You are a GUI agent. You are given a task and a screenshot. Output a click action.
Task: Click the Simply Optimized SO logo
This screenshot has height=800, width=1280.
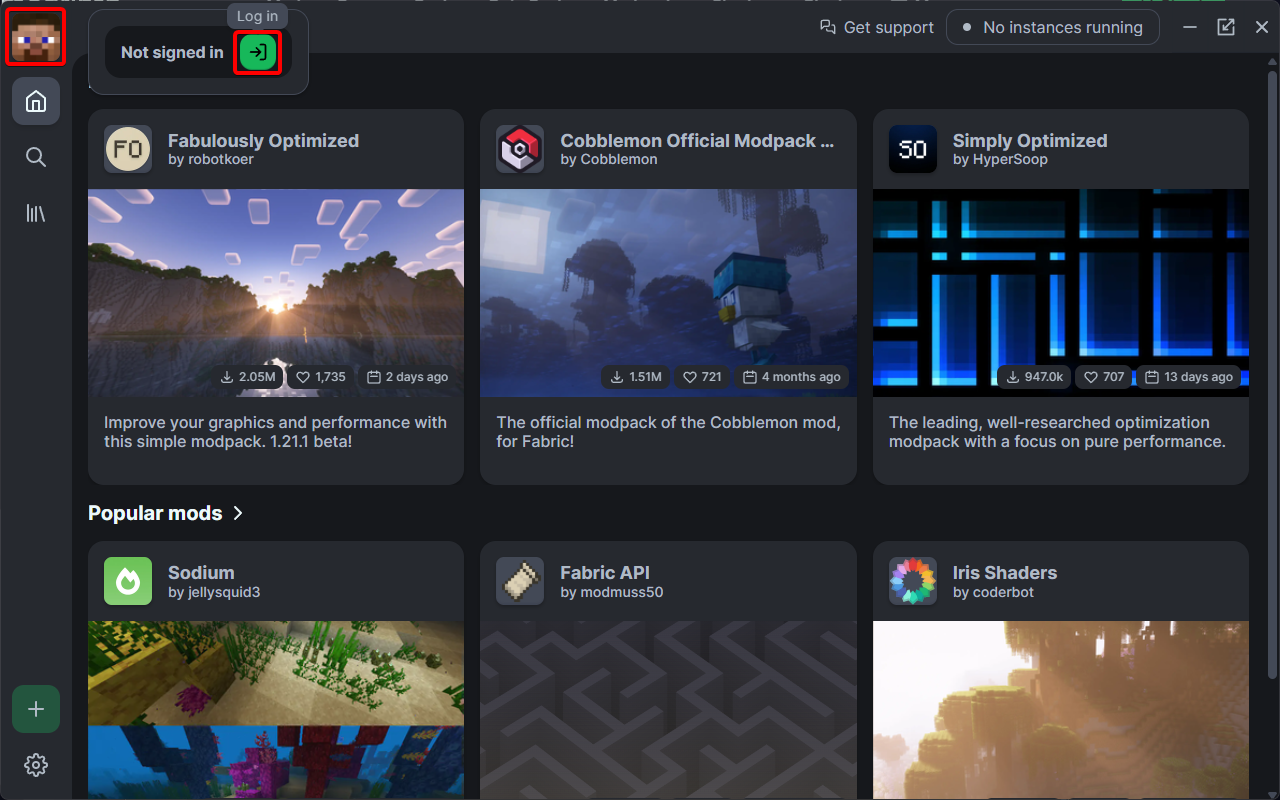pos(913,149)
